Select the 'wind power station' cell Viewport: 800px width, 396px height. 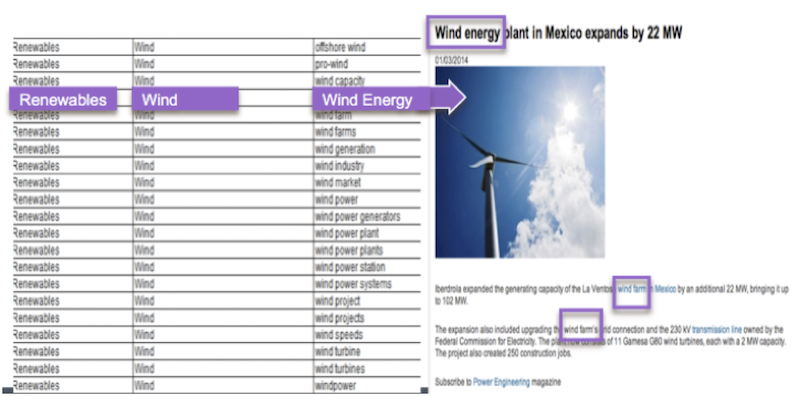point(367,267)
